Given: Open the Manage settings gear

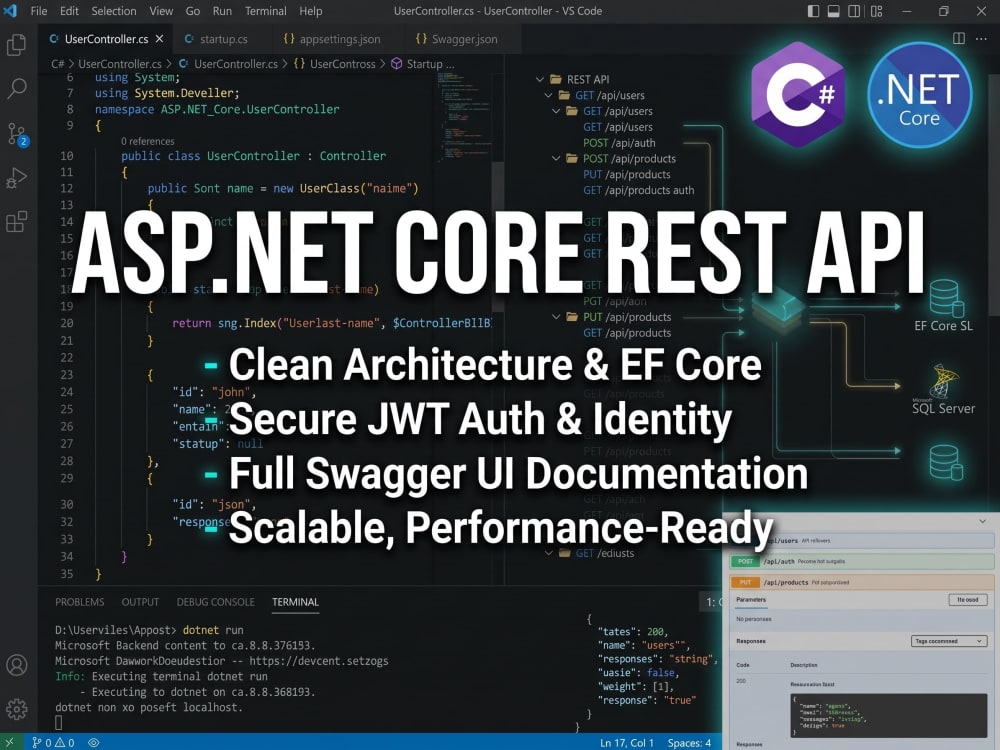Looking at the screenshot, I should [17, 709].
